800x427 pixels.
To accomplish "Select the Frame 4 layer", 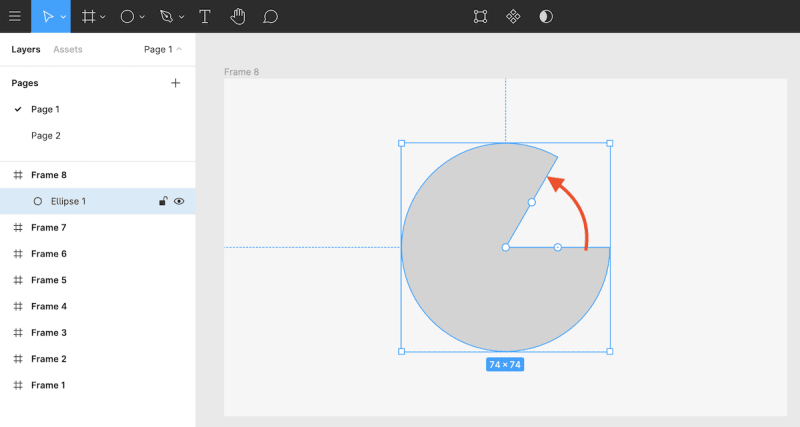I will pyautogui.click(x=97, y=306).
